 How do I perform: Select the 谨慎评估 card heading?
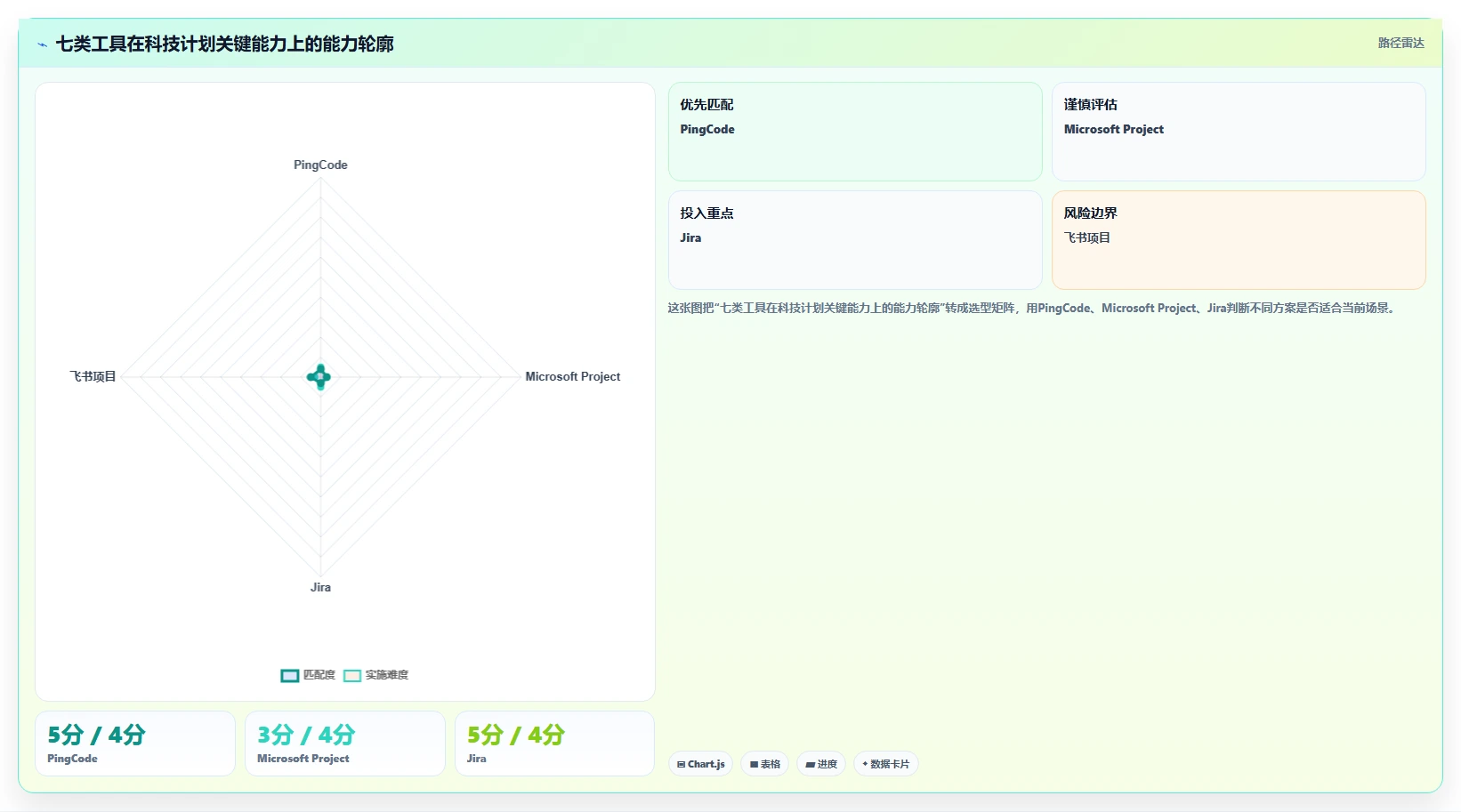click(x=1090, y=104)
